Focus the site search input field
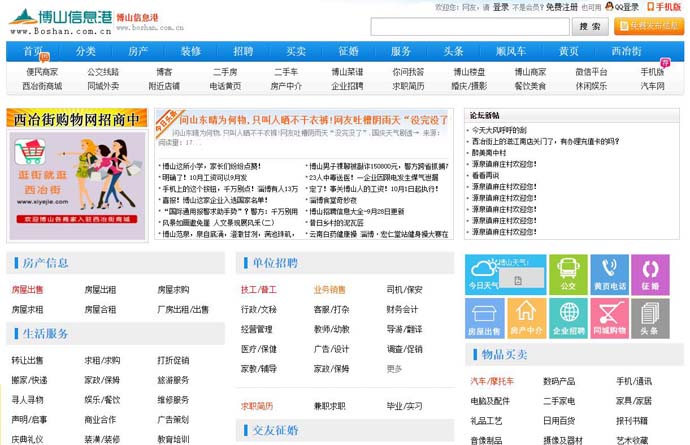 (470, 26)
